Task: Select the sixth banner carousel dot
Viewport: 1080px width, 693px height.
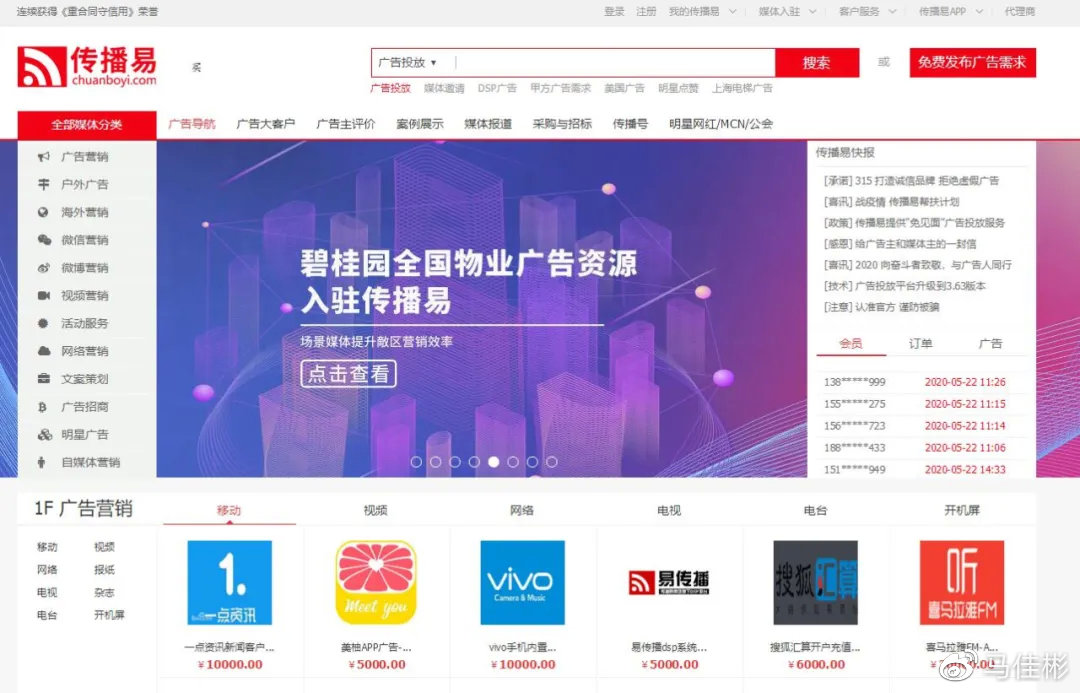Action: click(x=512, y=462)
